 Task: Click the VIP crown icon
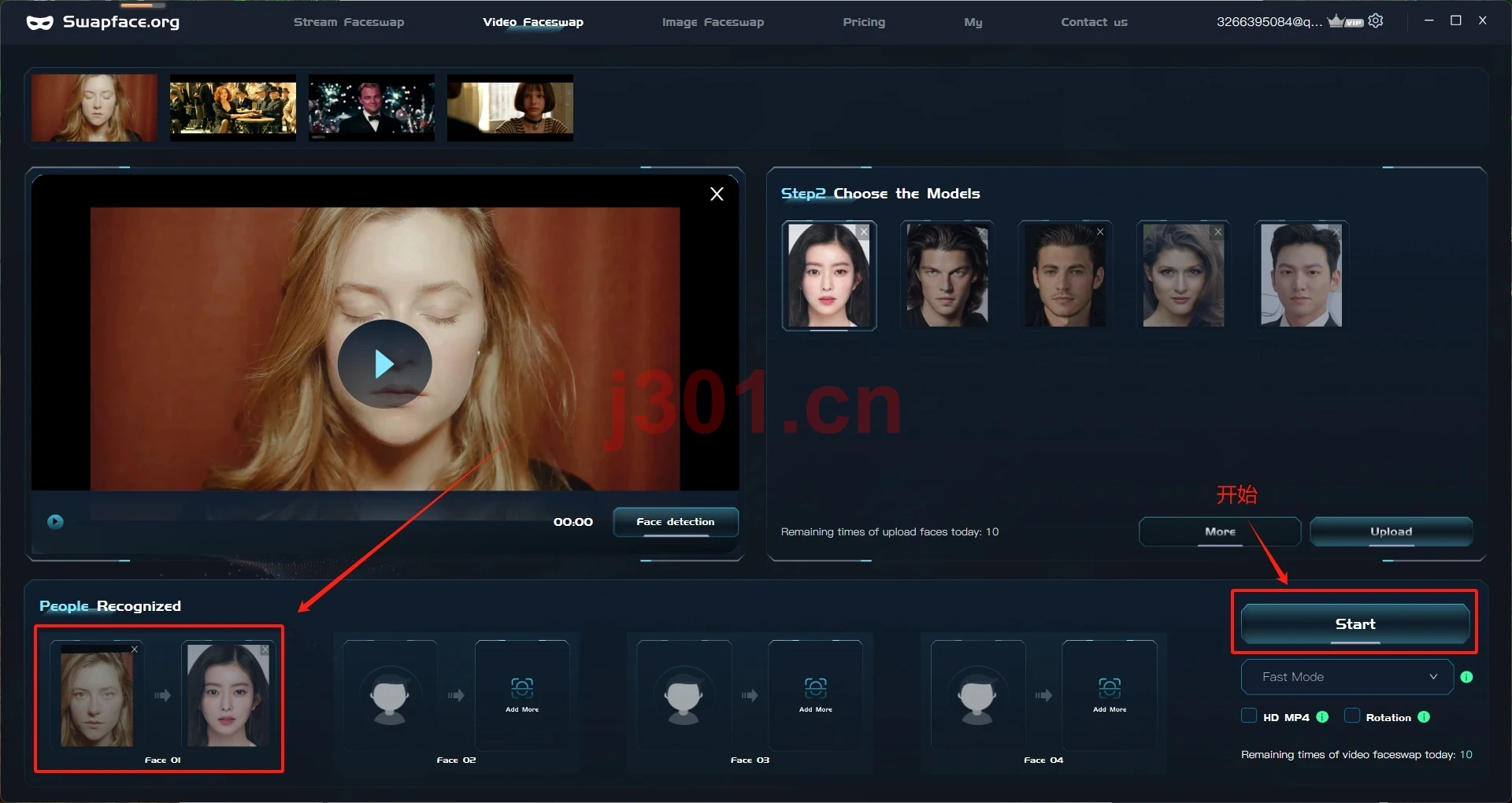click(x=1344, y=21)
